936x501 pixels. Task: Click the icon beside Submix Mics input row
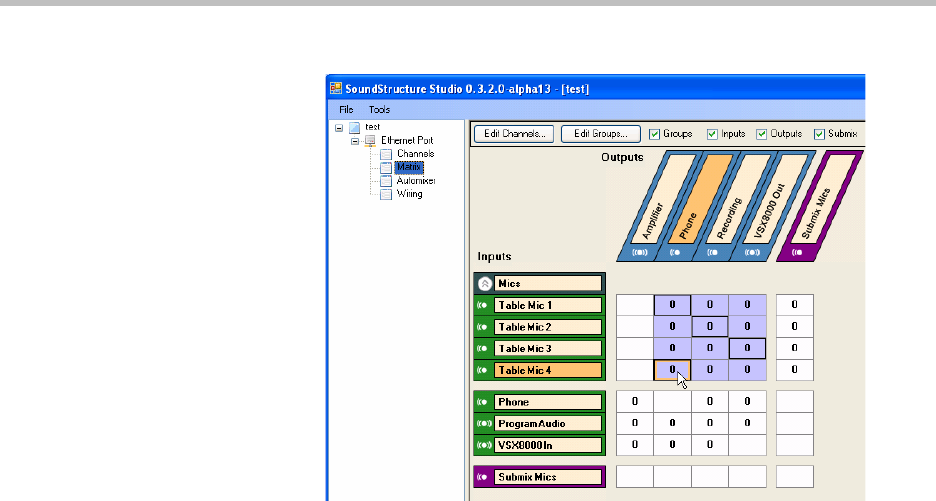[x=482, y=477]
